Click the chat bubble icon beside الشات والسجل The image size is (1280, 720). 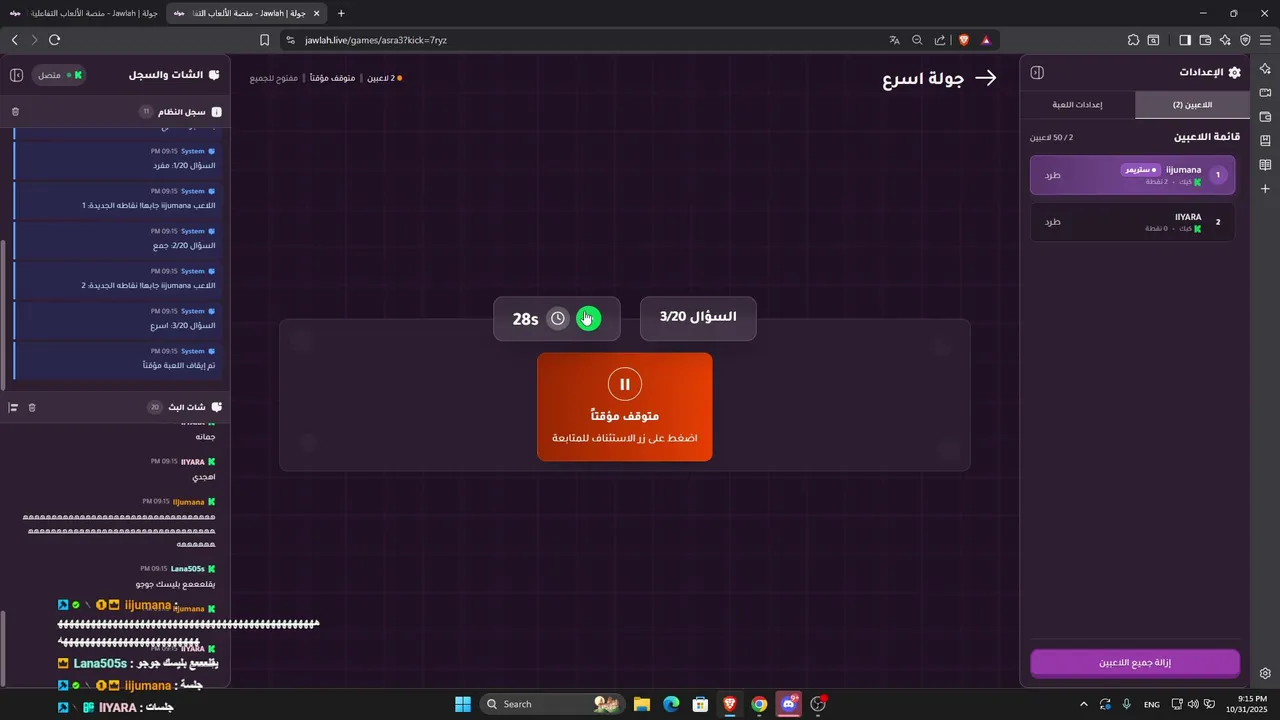click(214, 75)
